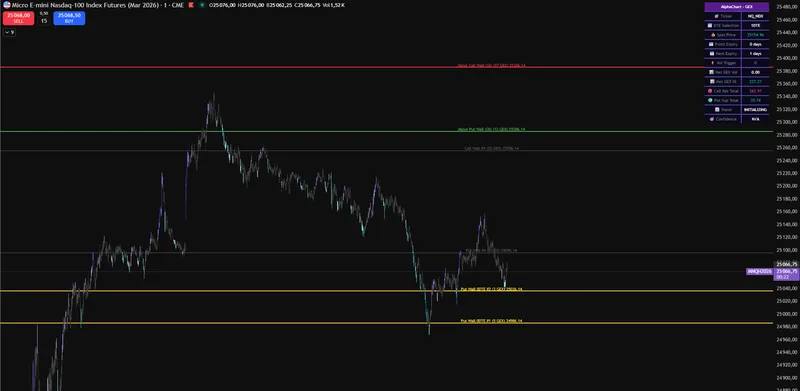Click the Vol 1,52 K readout

334,5
